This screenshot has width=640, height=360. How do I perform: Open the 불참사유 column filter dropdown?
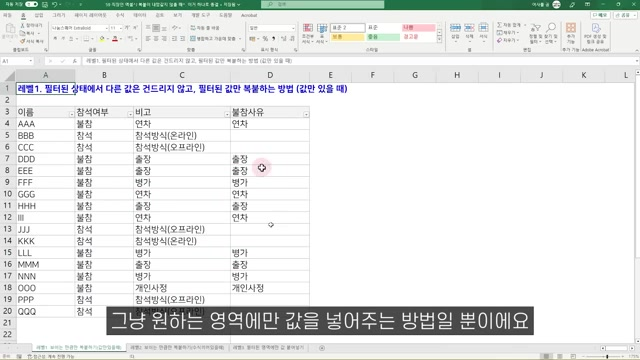(306, 114)
